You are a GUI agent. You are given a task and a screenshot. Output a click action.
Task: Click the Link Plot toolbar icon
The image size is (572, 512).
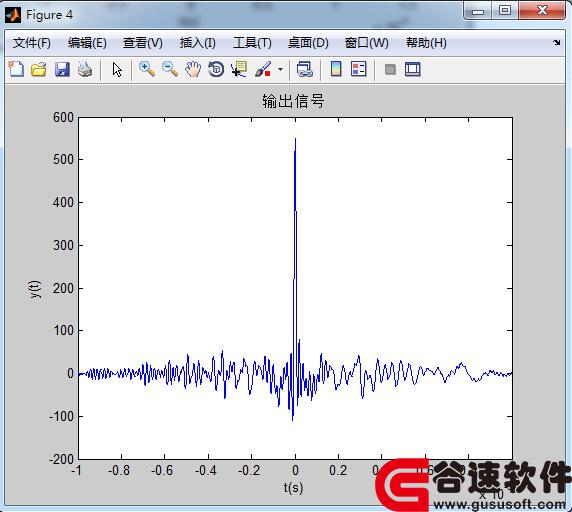coord(305,69)
